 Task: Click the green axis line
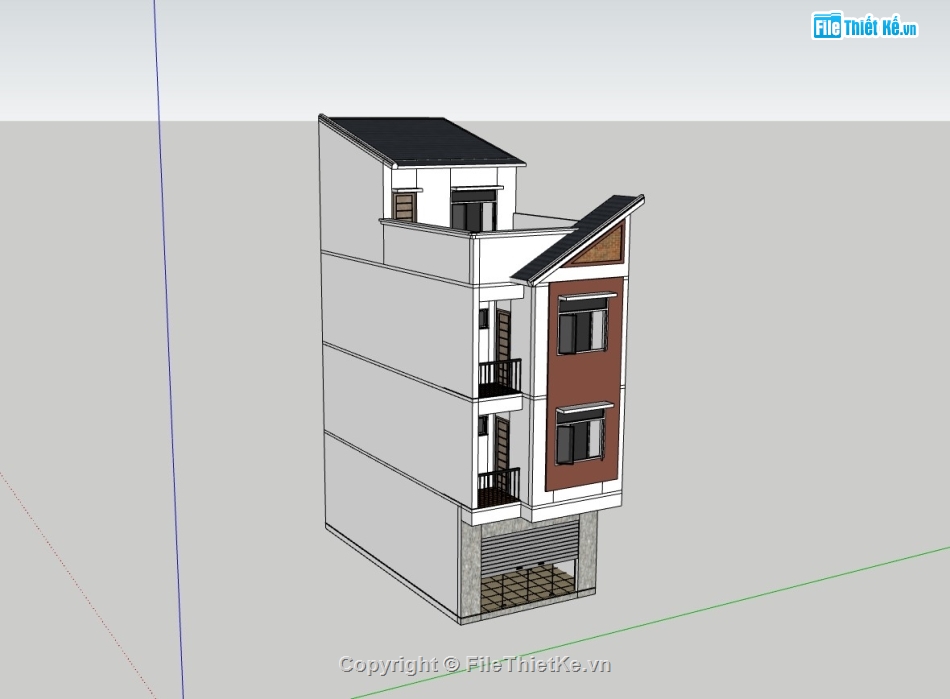[651, 623]
